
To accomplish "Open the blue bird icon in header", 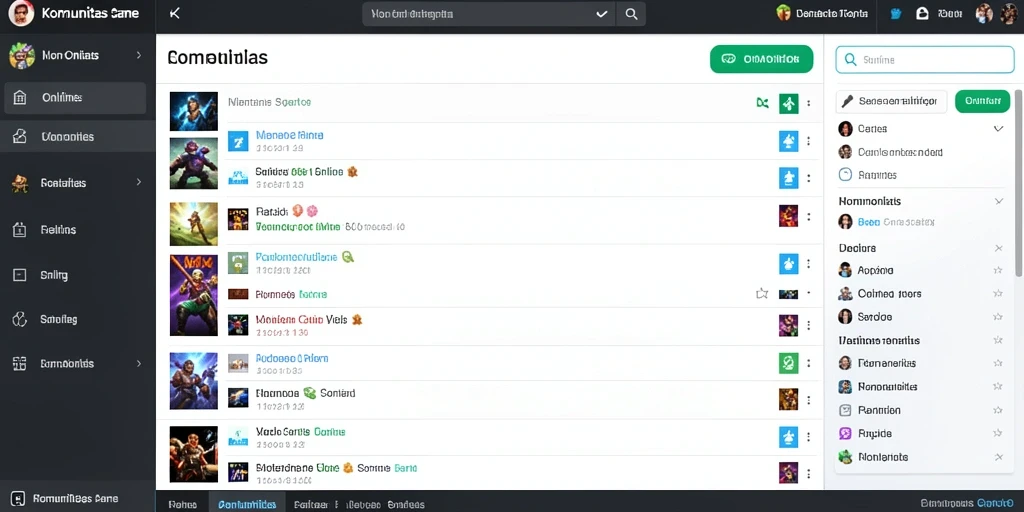I will (x=896, y=13).
